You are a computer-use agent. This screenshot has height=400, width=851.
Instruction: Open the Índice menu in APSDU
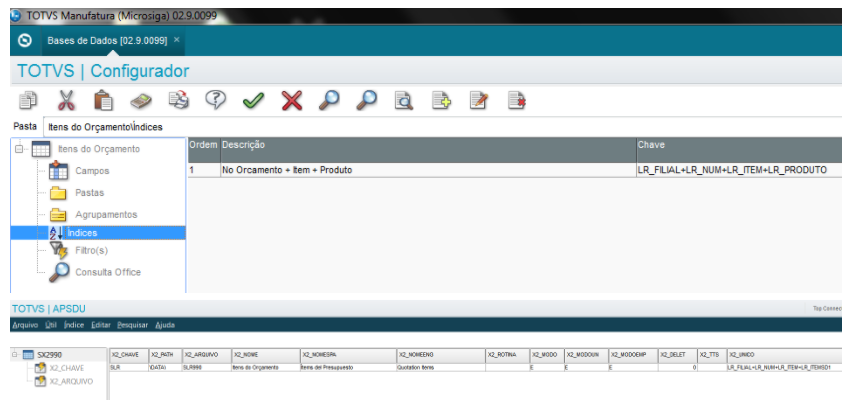[73, 325]
